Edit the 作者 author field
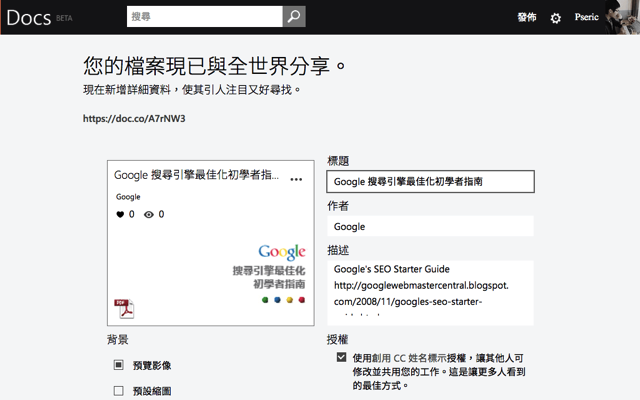Viewport: 640px width, 400px height. (x=430, y=226)
